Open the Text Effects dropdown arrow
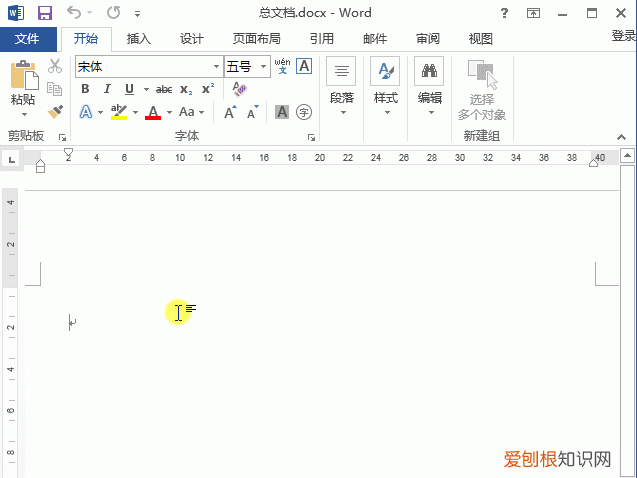The height and width of the screenshot is (478, 637). [x=100, y=112]
